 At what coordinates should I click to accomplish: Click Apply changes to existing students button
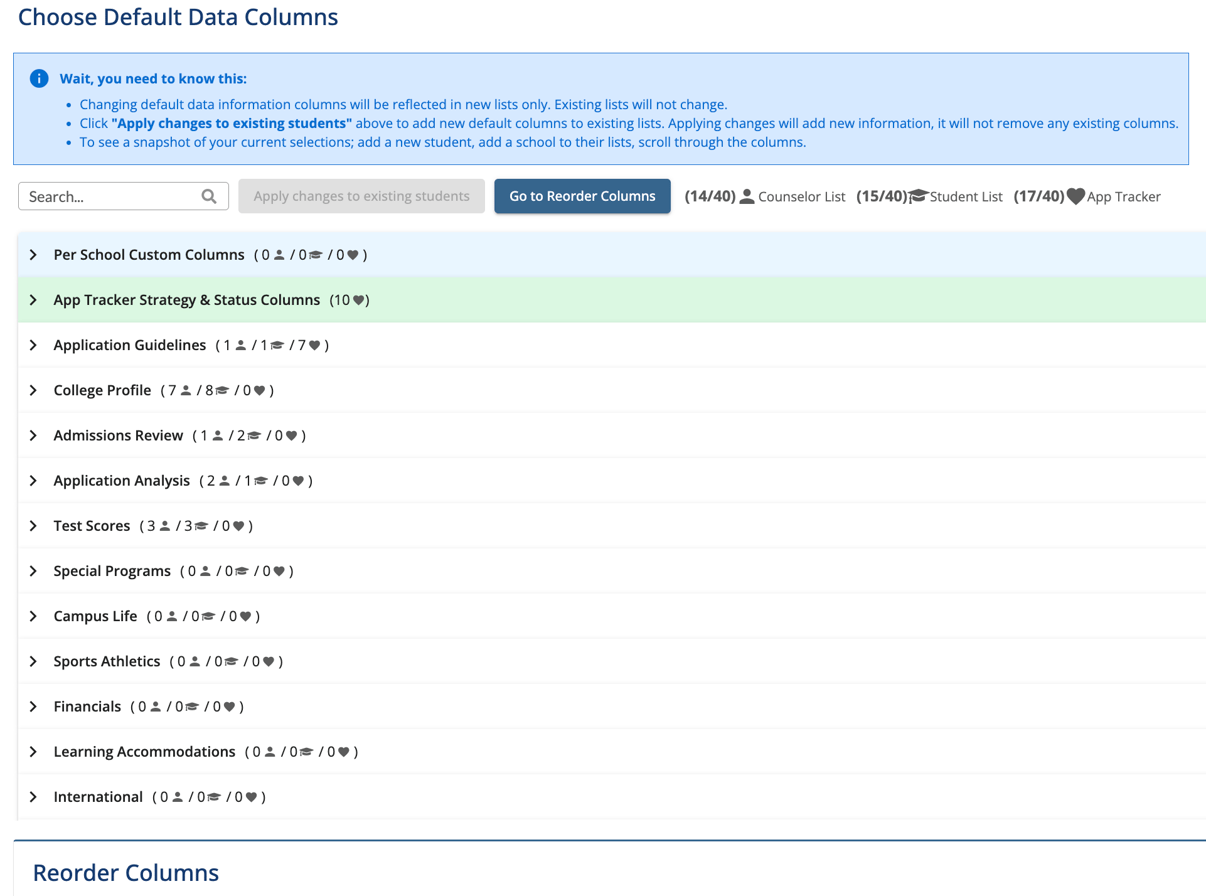tap(361, 196)
